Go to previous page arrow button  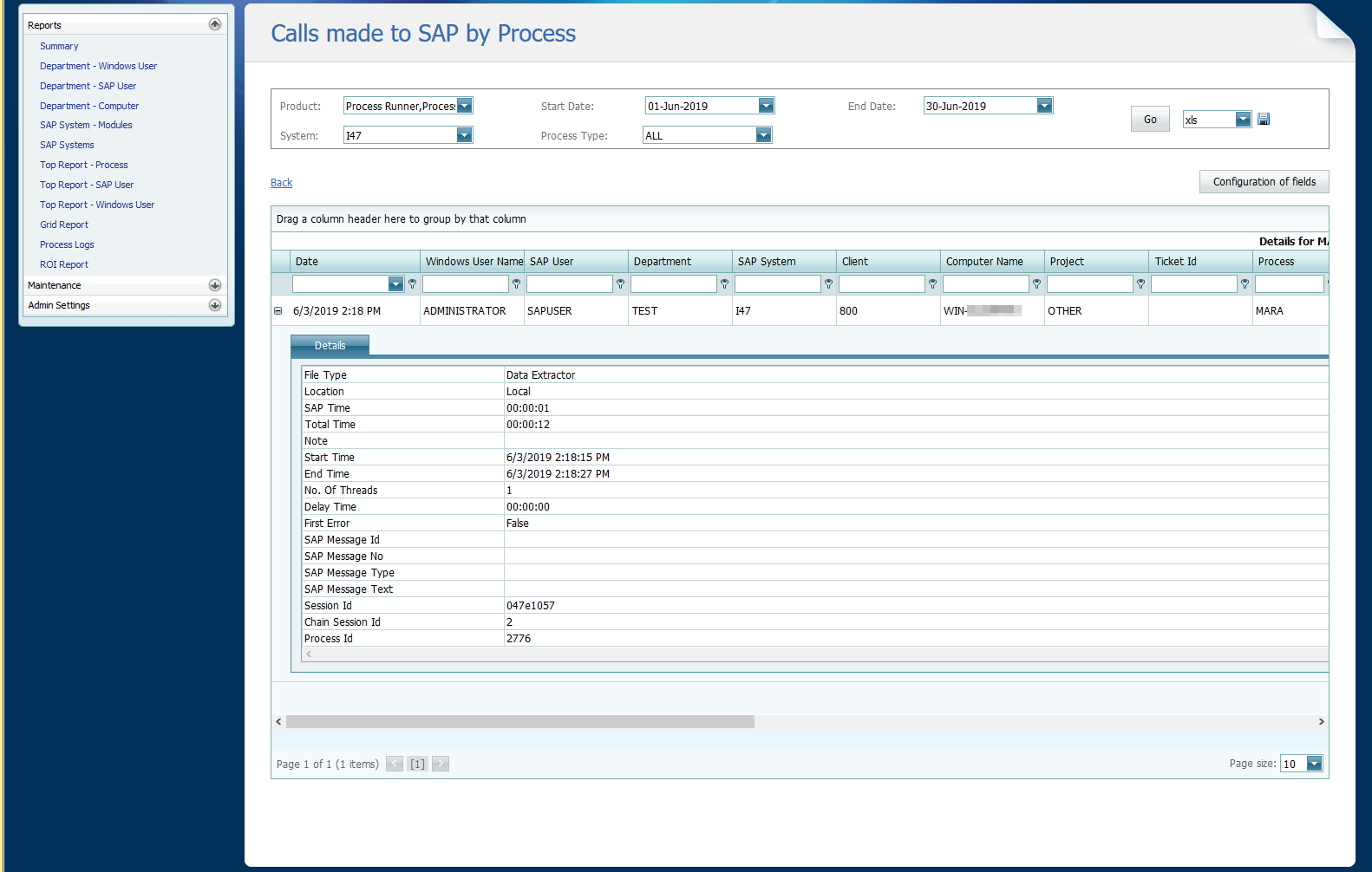click(x=395, y=764)
